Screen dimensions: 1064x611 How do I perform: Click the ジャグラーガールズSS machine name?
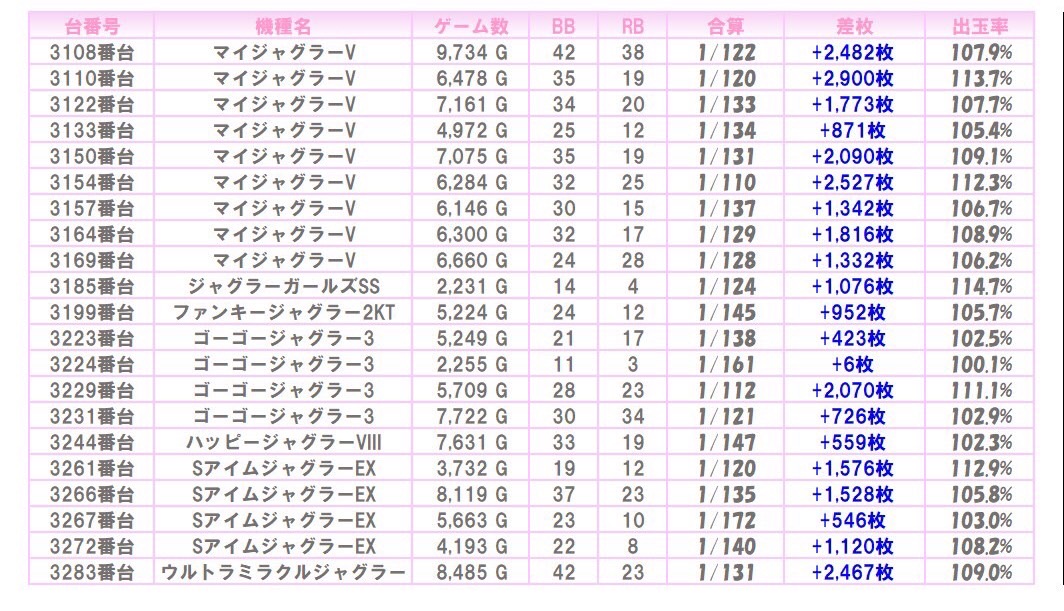point(283,286)
